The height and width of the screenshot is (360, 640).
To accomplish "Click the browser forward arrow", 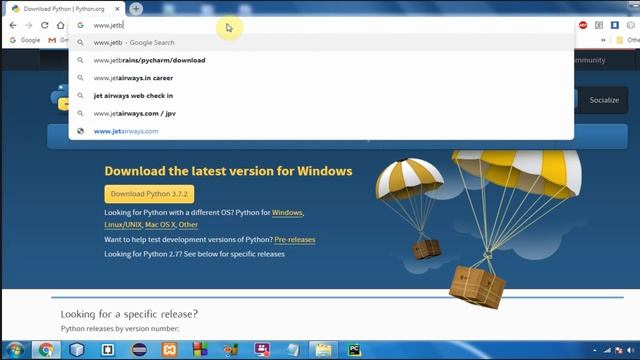I will click(x=28, y=25).
